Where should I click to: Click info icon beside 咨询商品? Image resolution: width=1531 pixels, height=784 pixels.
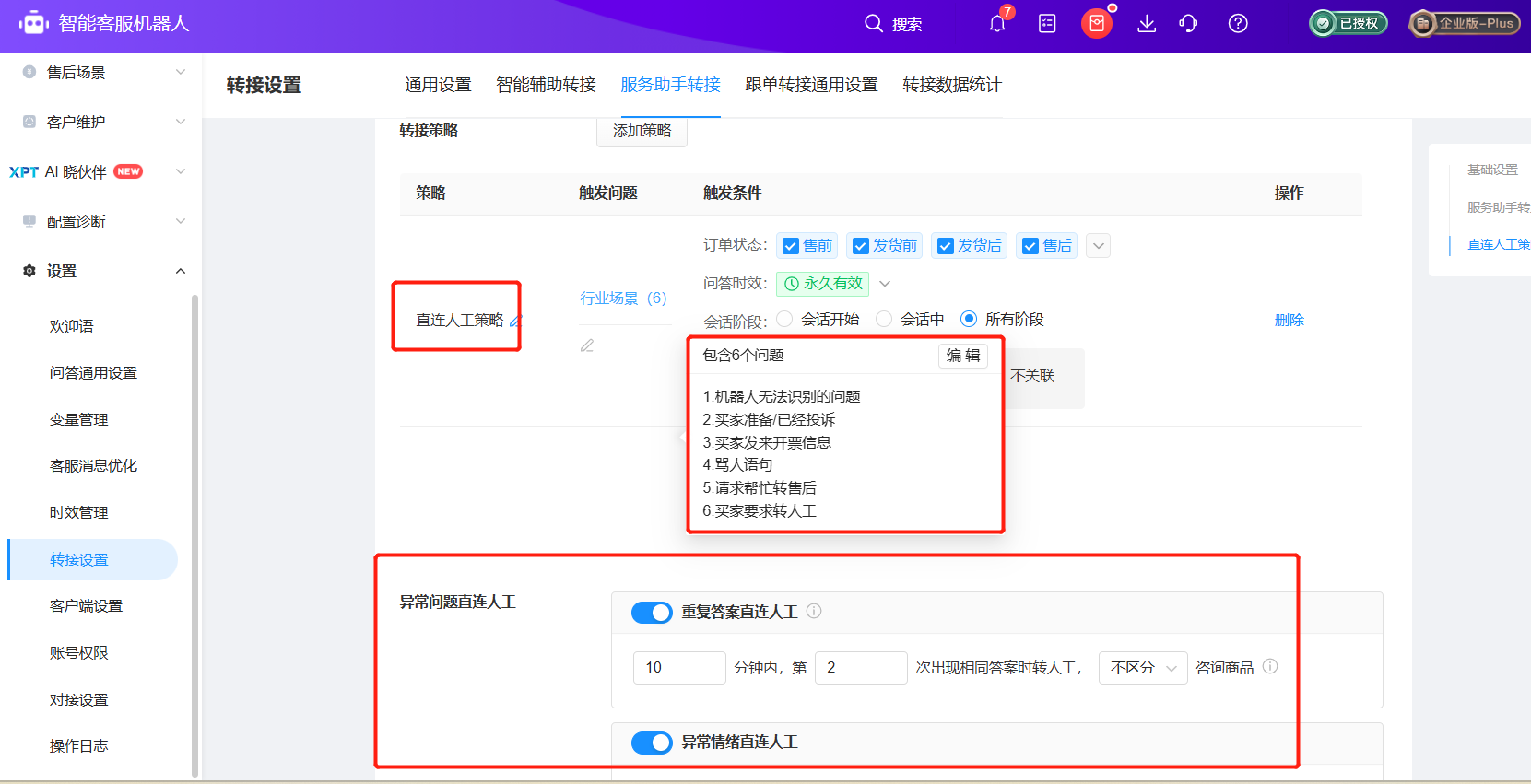(1270, 666)
